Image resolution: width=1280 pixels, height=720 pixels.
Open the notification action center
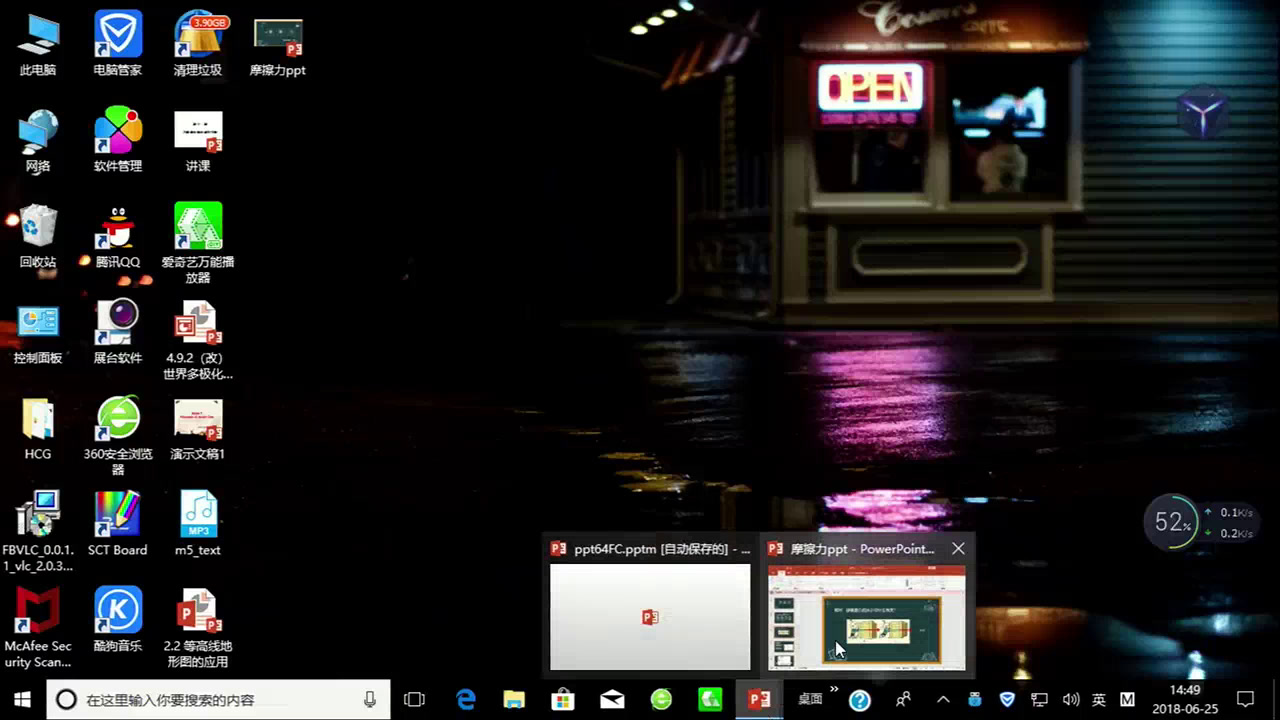(x=1245, y=699)
